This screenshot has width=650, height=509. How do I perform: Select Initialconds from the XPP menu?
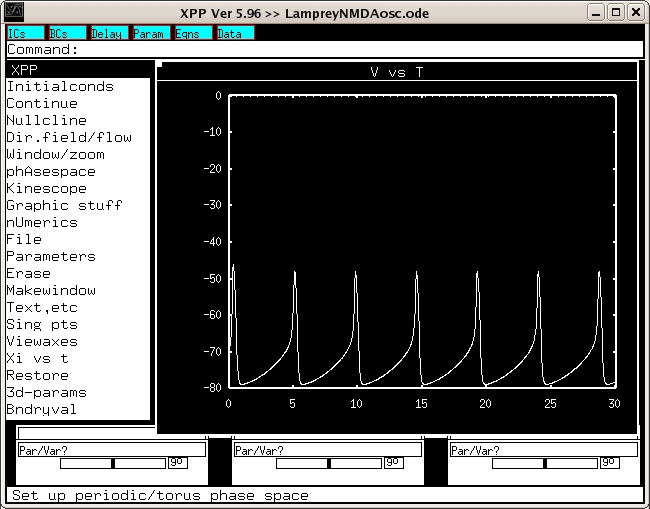pos(60,87)
